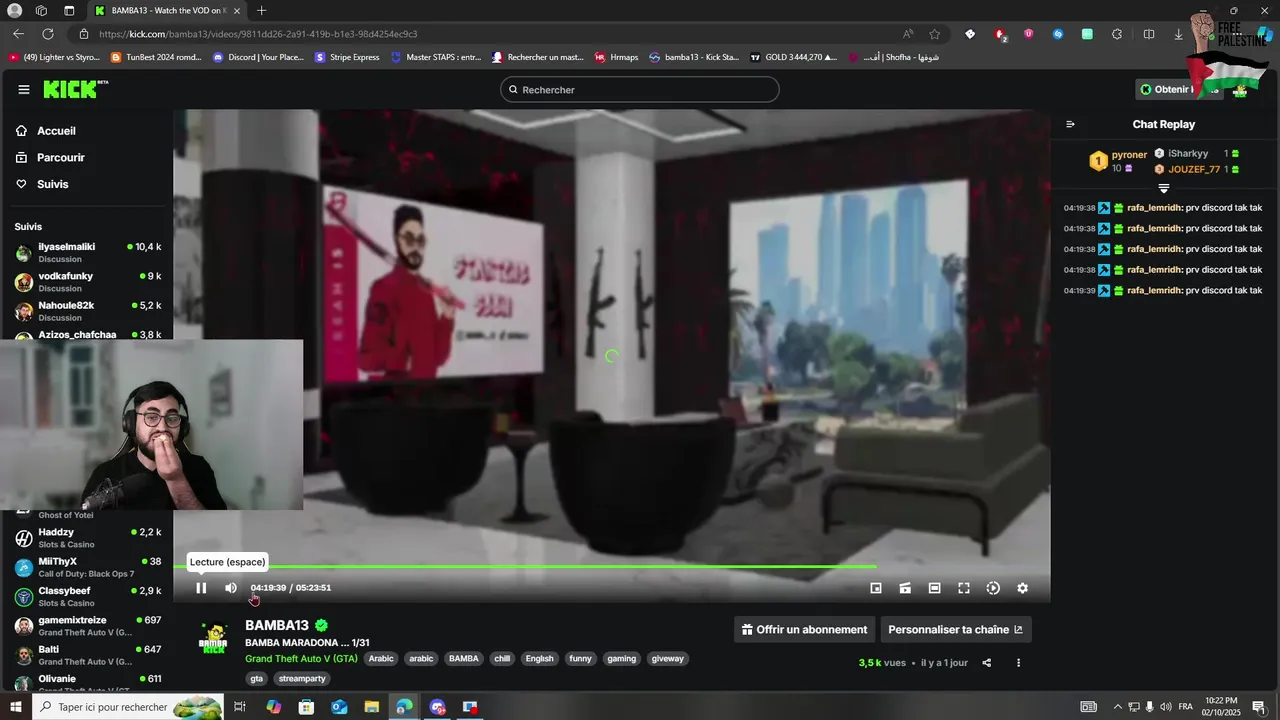
Task: Open the playback speed icon
Action: coord(993,588)
